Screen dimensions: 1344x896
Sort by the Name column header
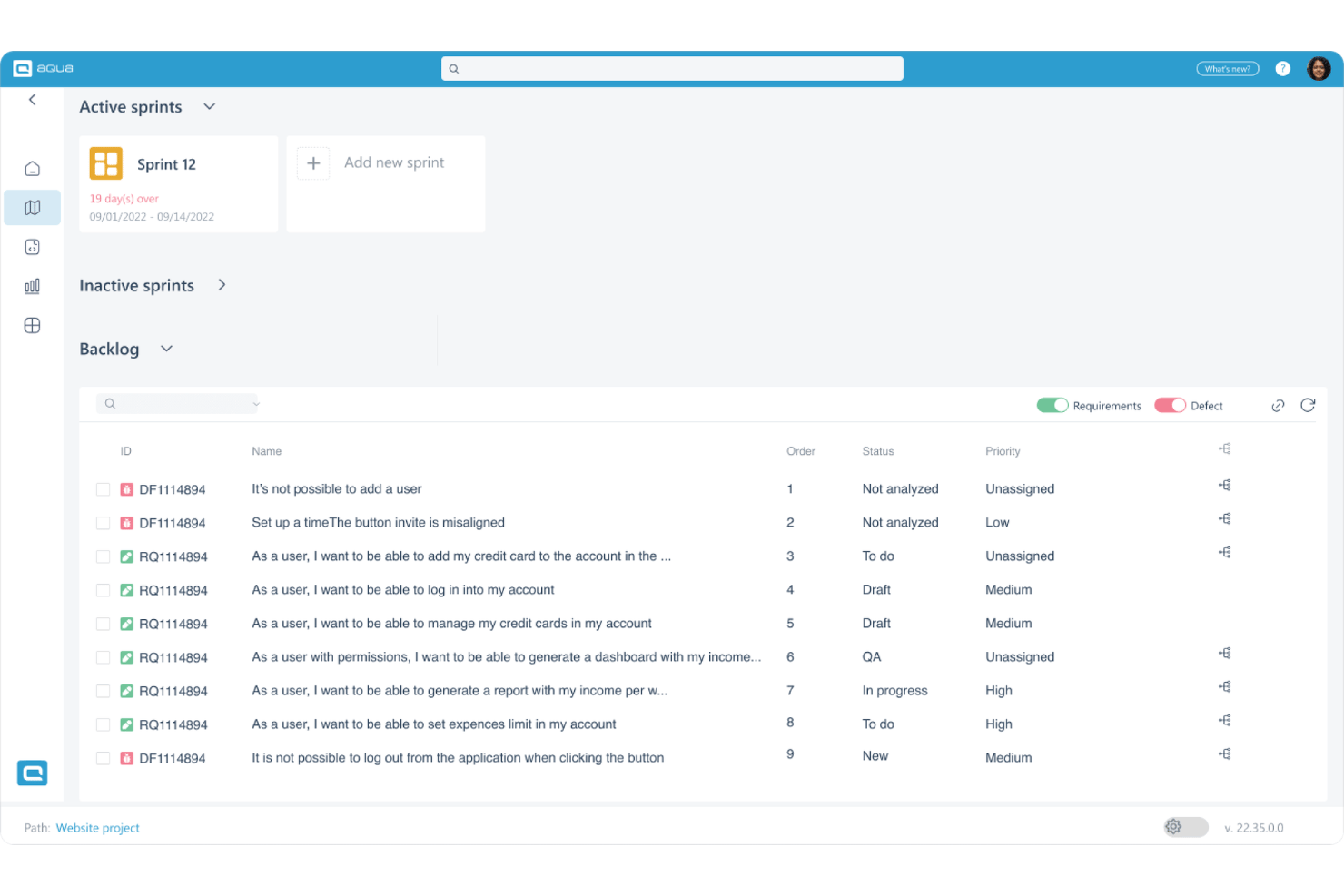pos(267,451)
